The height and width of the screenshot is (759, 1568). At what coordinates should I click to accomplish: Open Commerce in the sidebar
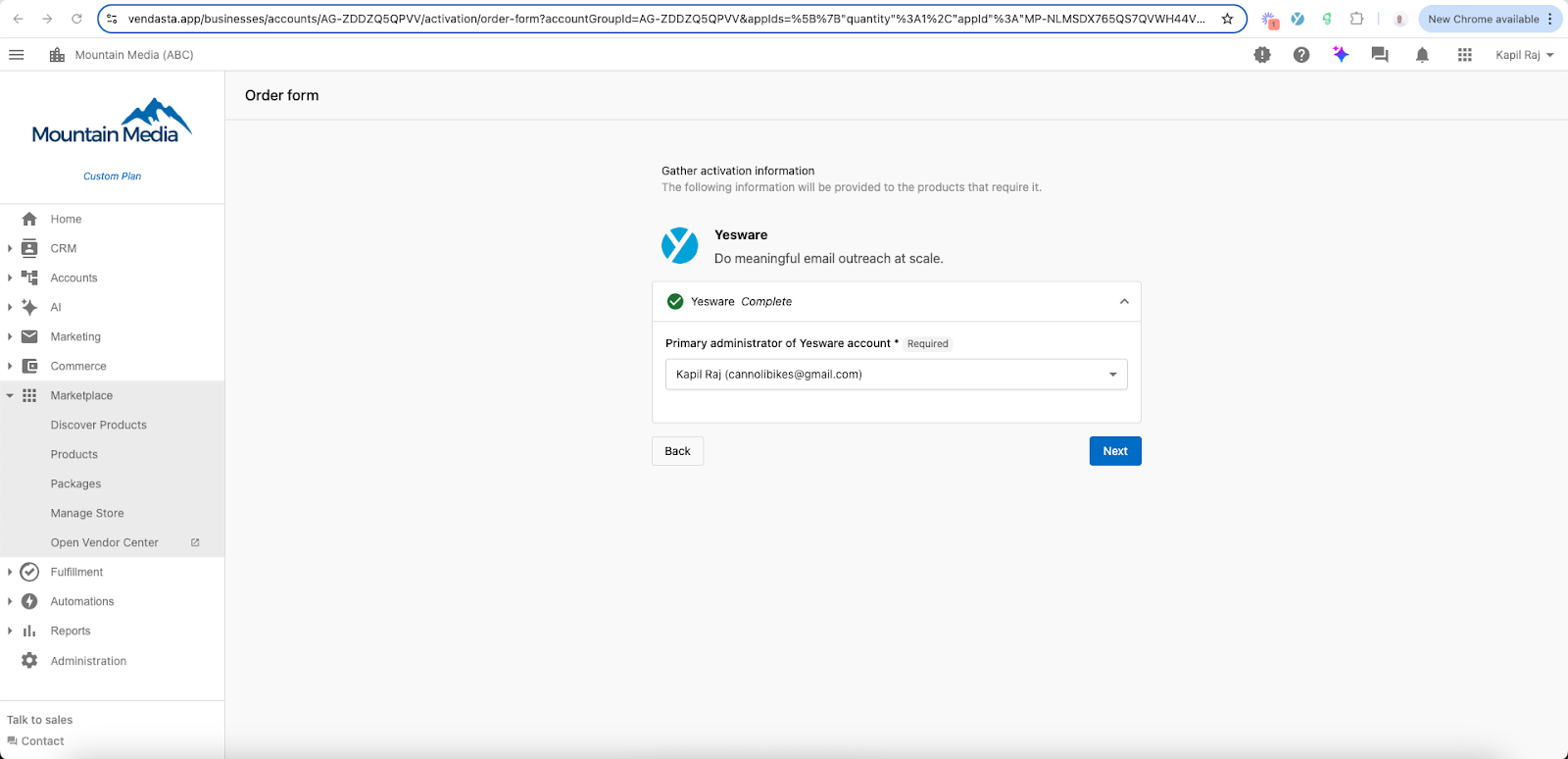78,366
